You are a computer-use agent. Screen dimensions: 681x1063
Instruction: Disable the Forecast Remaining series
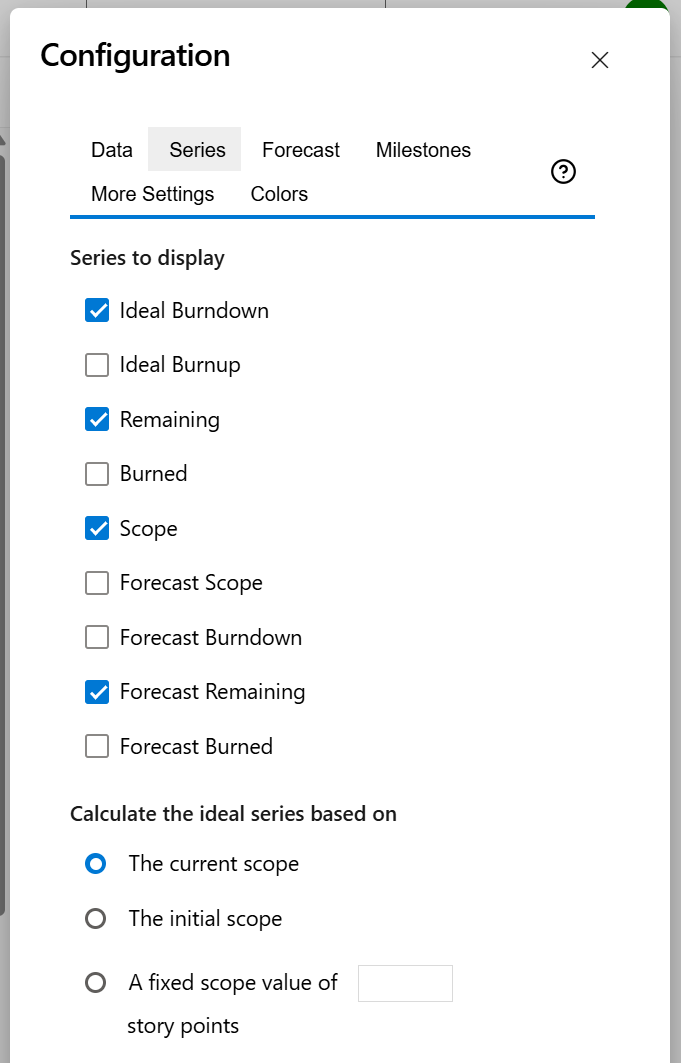[x=96, y=691]
